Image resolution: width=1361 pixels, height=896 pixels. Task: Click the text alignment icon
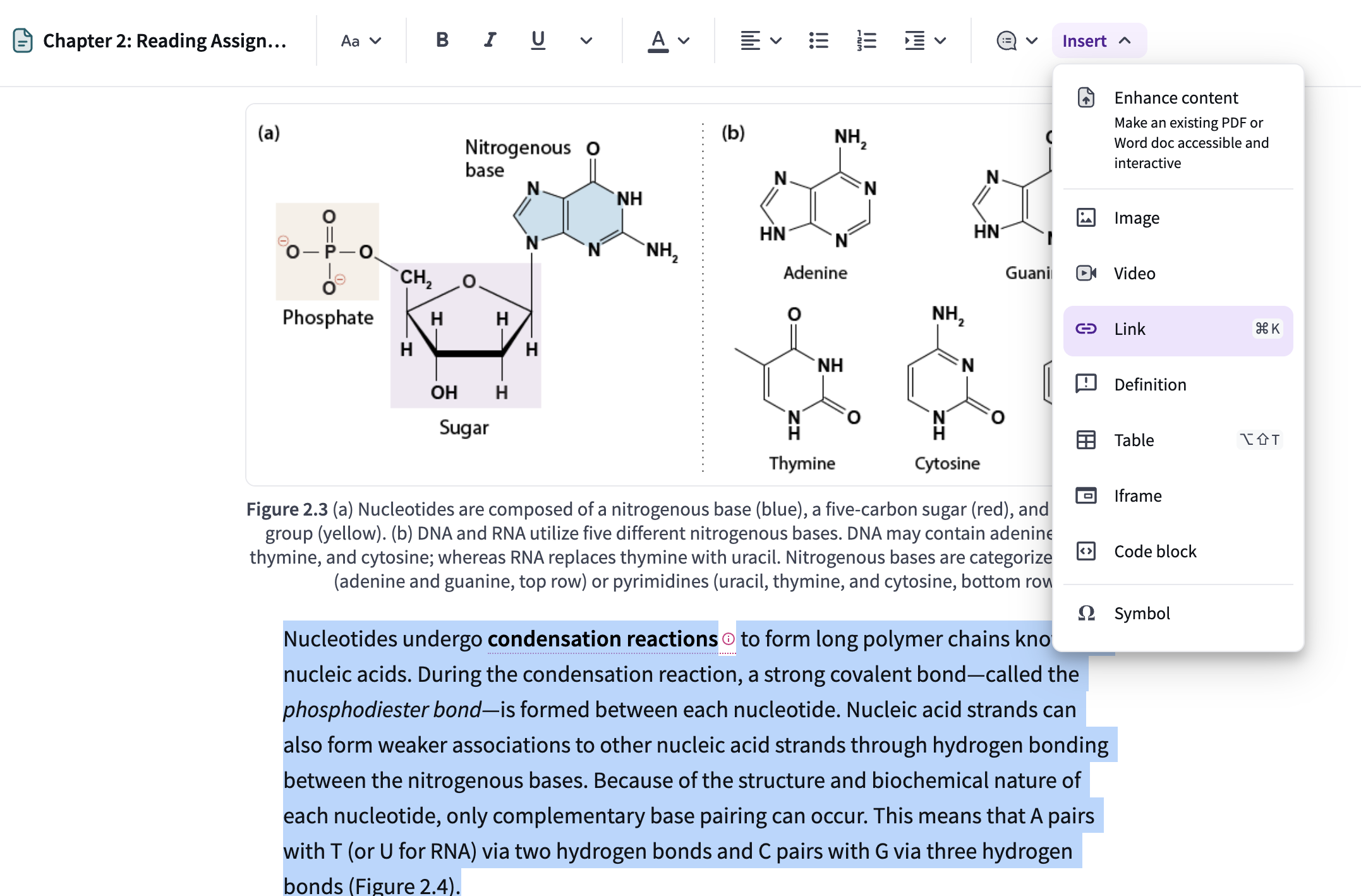click(x=750, y=41)
